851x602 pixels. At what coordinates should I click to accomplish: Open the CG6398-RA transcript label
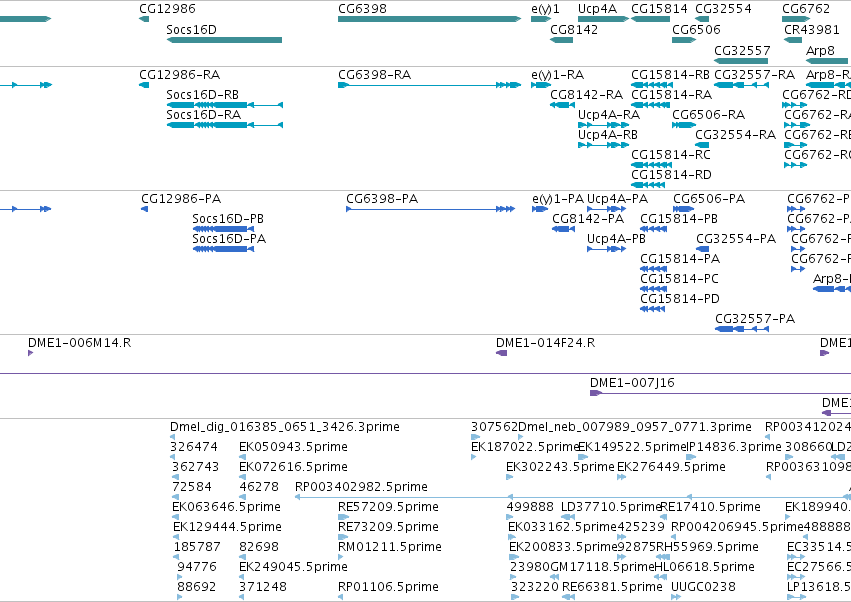click(x=374, y=74)
